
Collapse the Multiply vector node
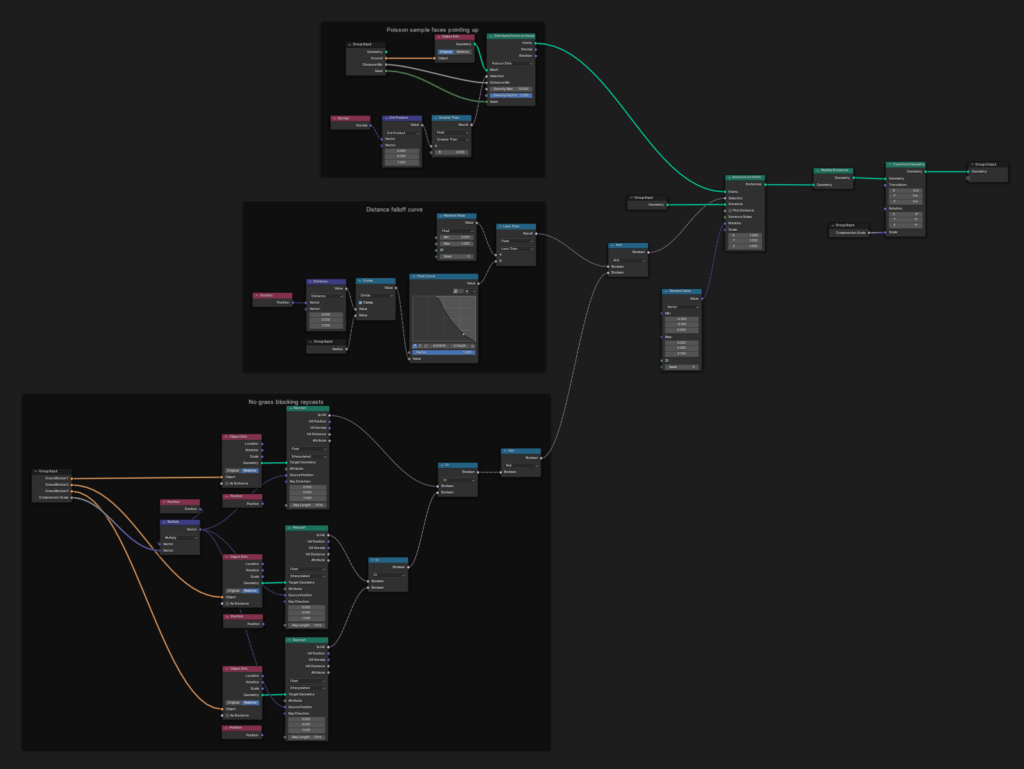(x=164, y=522)
